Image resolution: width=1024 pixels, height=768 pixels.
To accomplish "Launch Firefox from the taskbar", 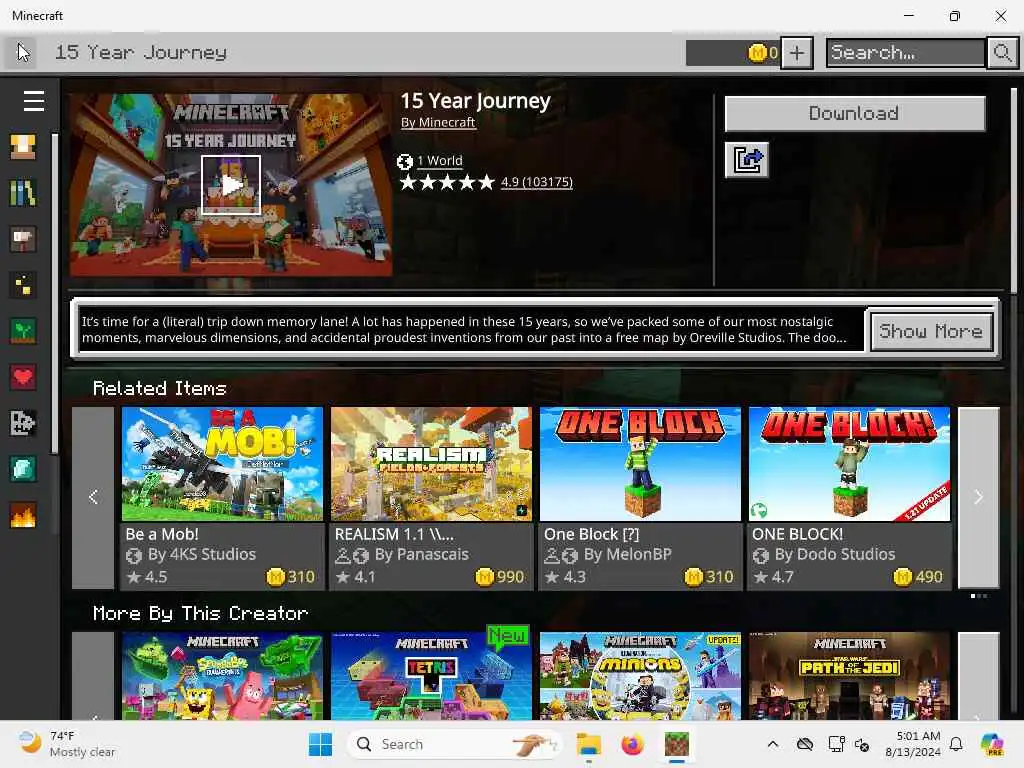I will (632, 744).
